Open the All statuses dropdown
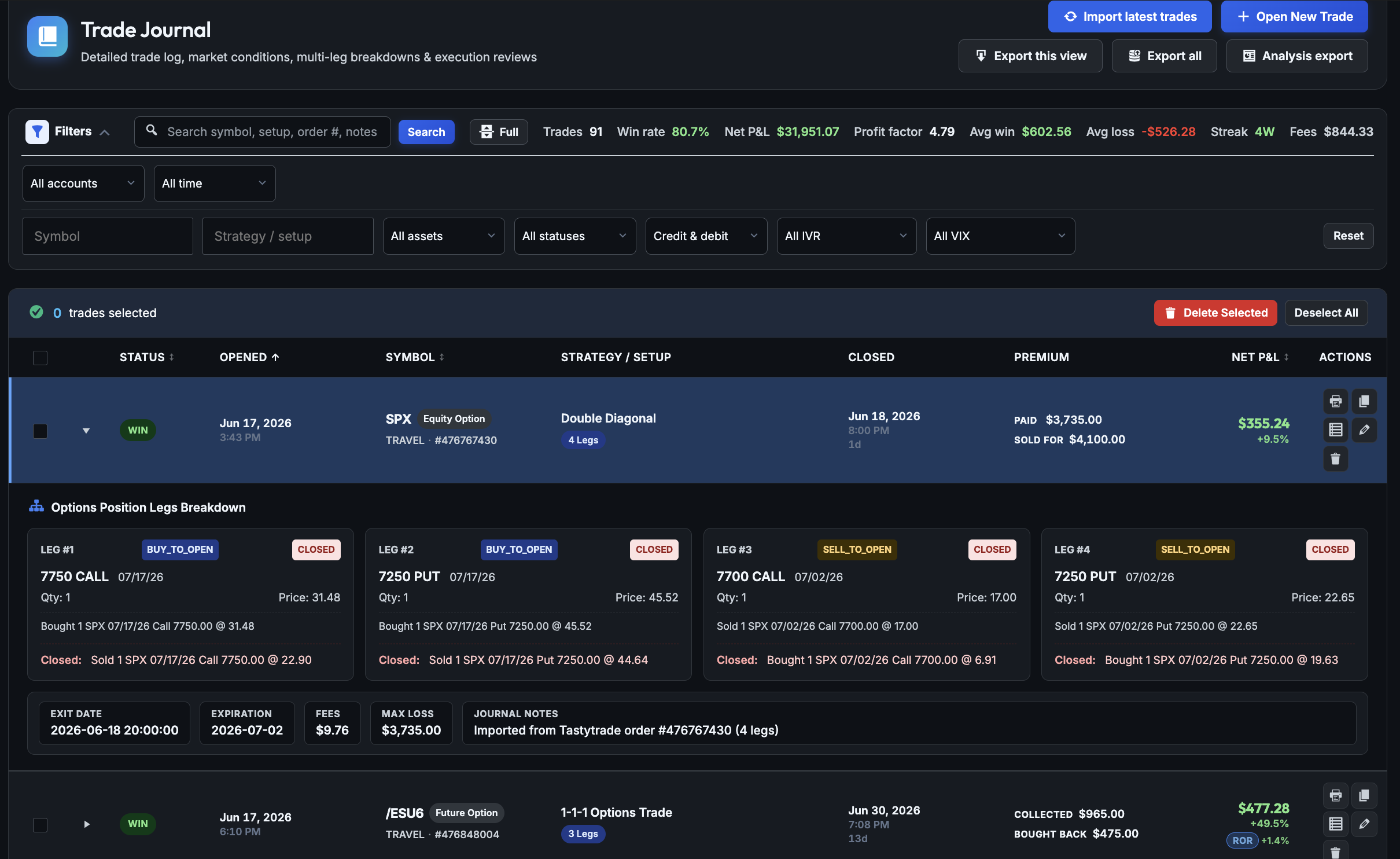This screenshot has height=859, width=1400. [x=575, y=236]
